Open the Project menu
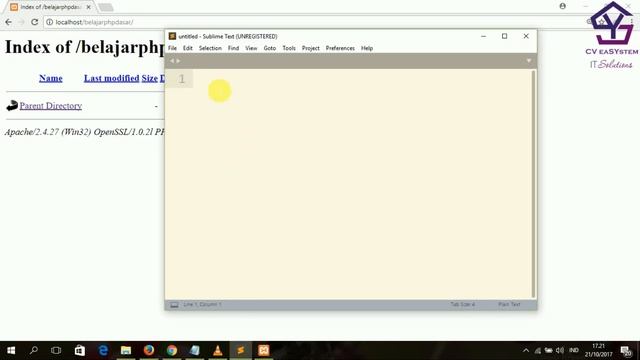The height and width of the screenshot is (360, 640). [311, 48]
